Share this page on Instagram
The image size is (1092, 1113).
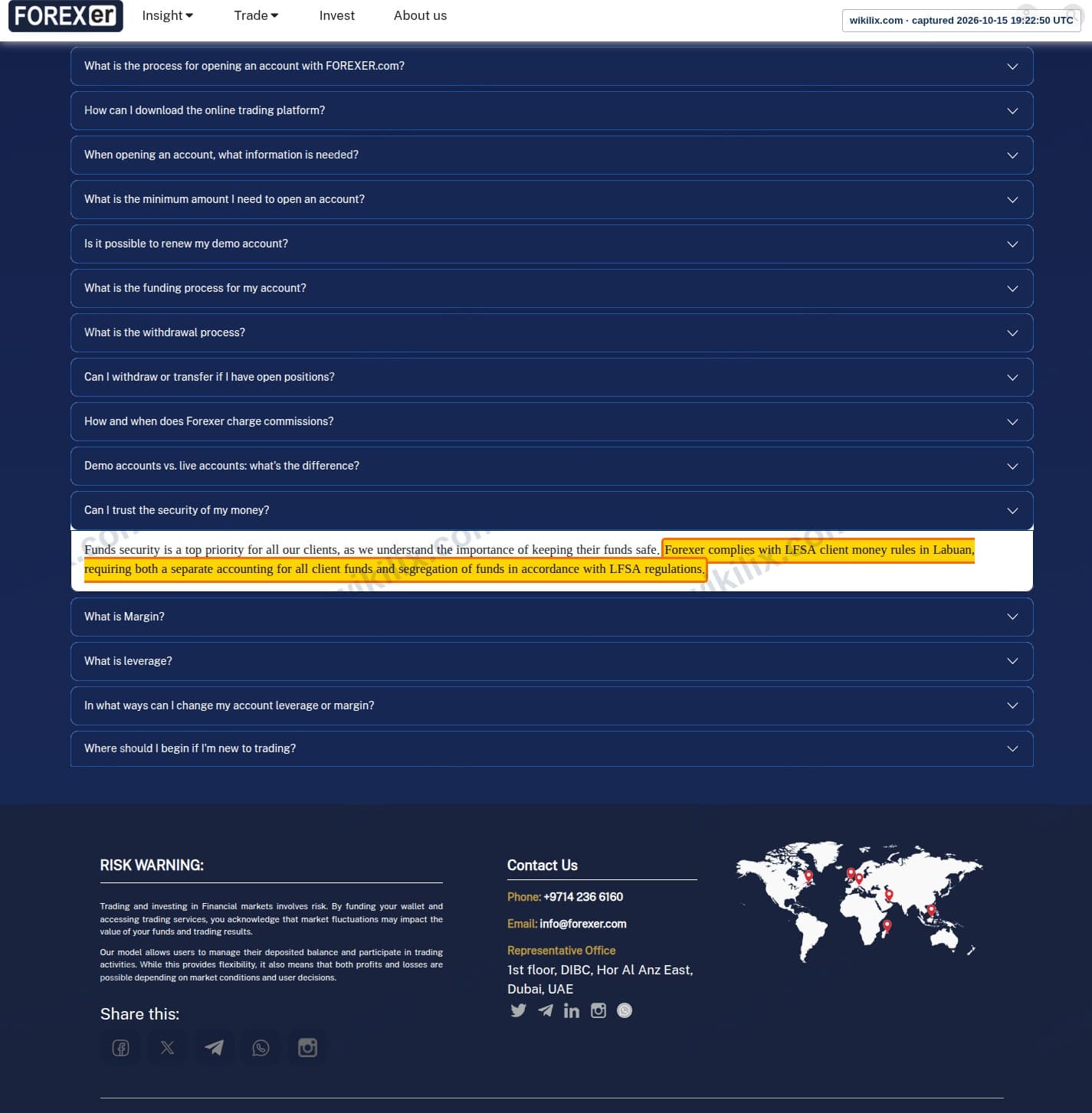tap(307, 1048)
